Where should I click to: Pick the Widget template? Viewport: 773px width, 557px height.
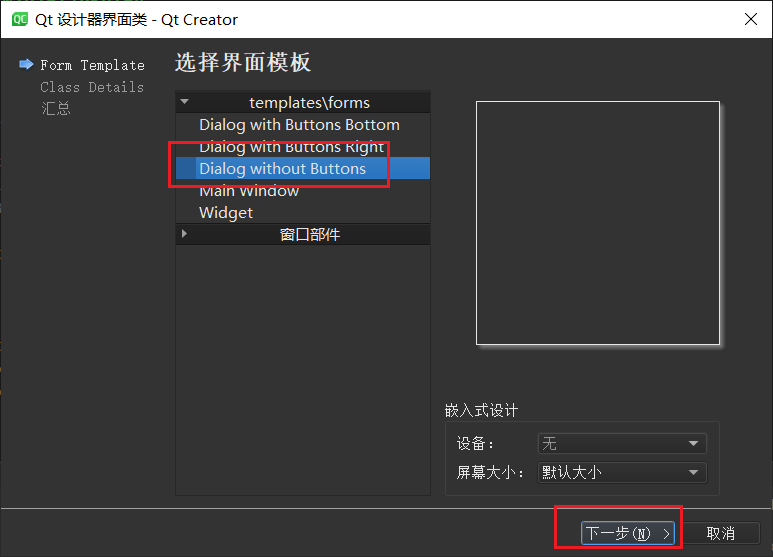click(x=226, y=213)
